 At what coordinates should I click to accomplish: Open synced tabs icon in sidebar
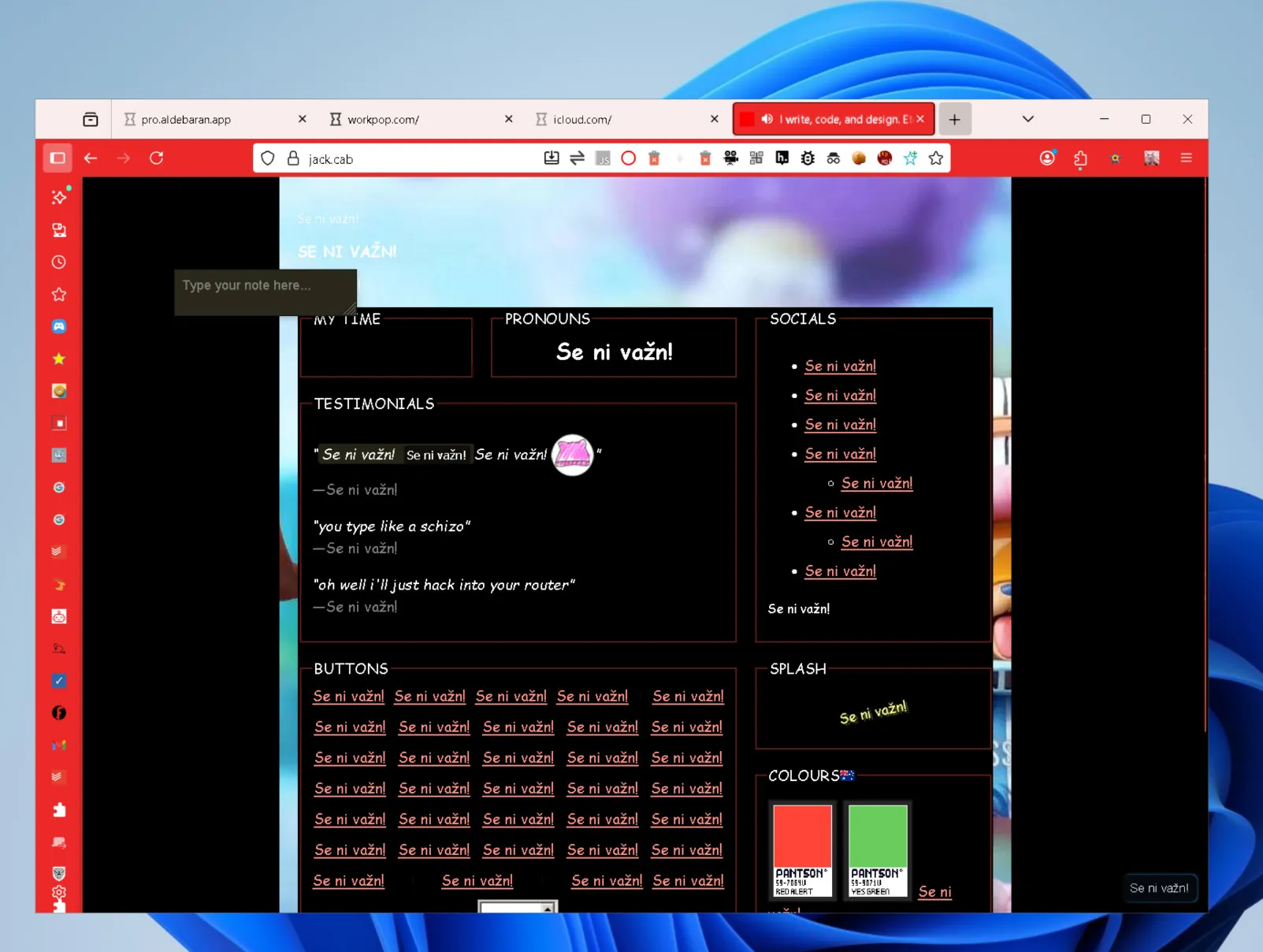pyautogui.click(x=59, y=230)
